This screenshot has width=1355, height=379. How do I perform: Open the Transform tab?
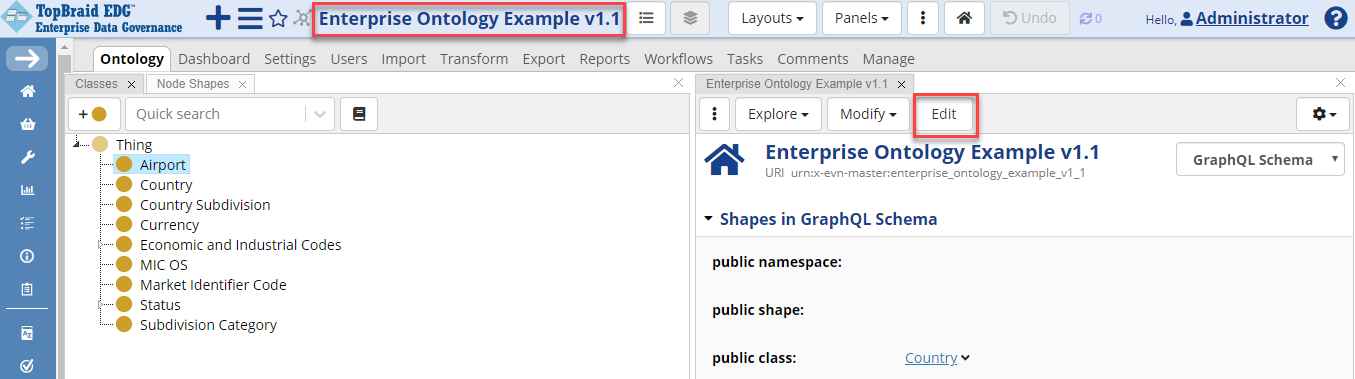tap(474, 59)
